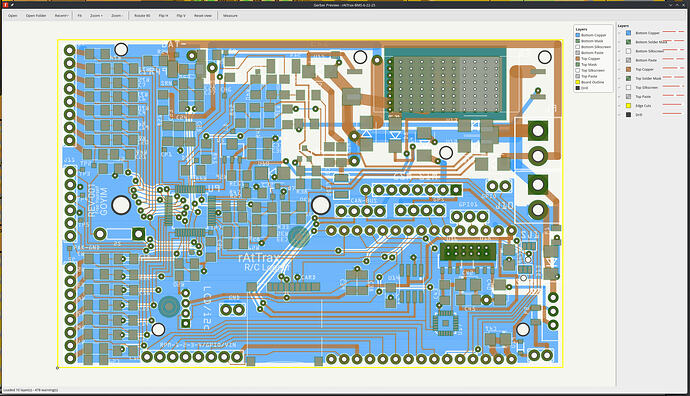Click white Bottom Silkscreen swatch in layer list
Image resolution: width=690 pixels, height=396 pixels.
[628, 51]
